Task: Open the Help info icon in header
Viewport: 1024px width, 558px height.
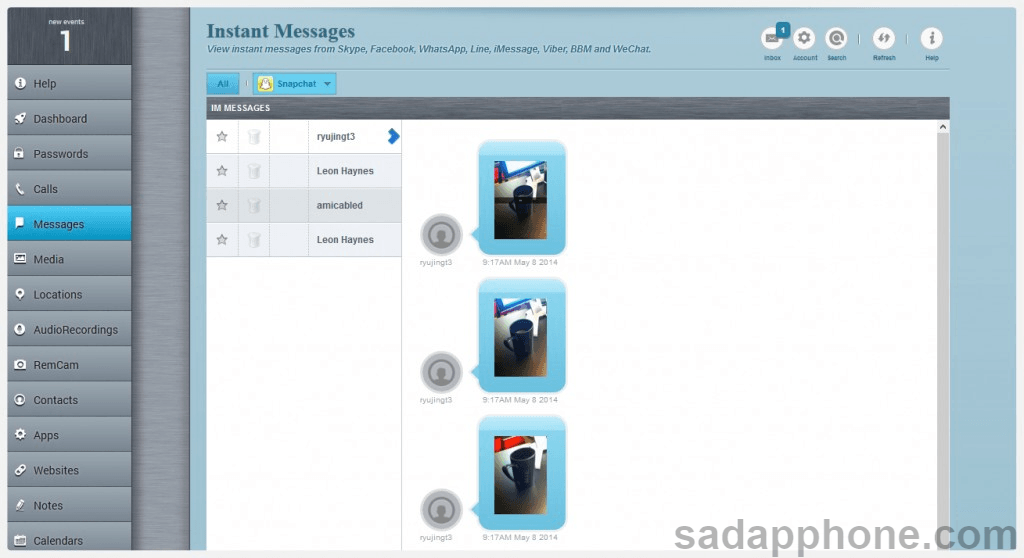Action: point(931,39)
